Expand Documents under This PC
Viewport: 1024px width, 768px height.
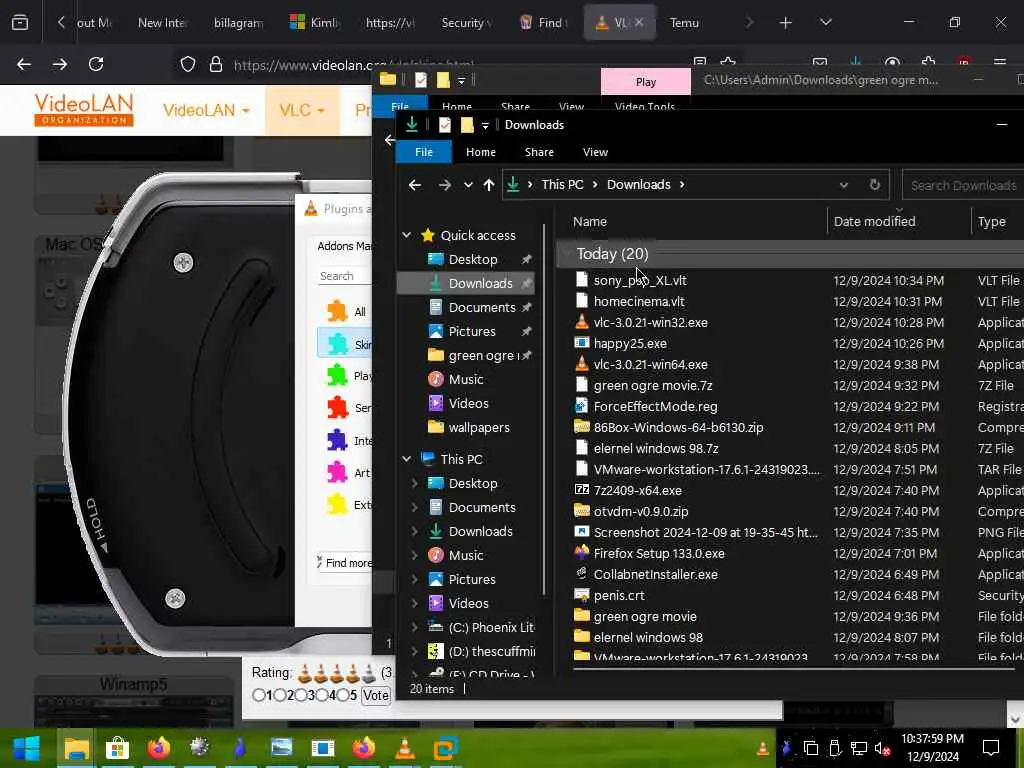pos(414,507)
